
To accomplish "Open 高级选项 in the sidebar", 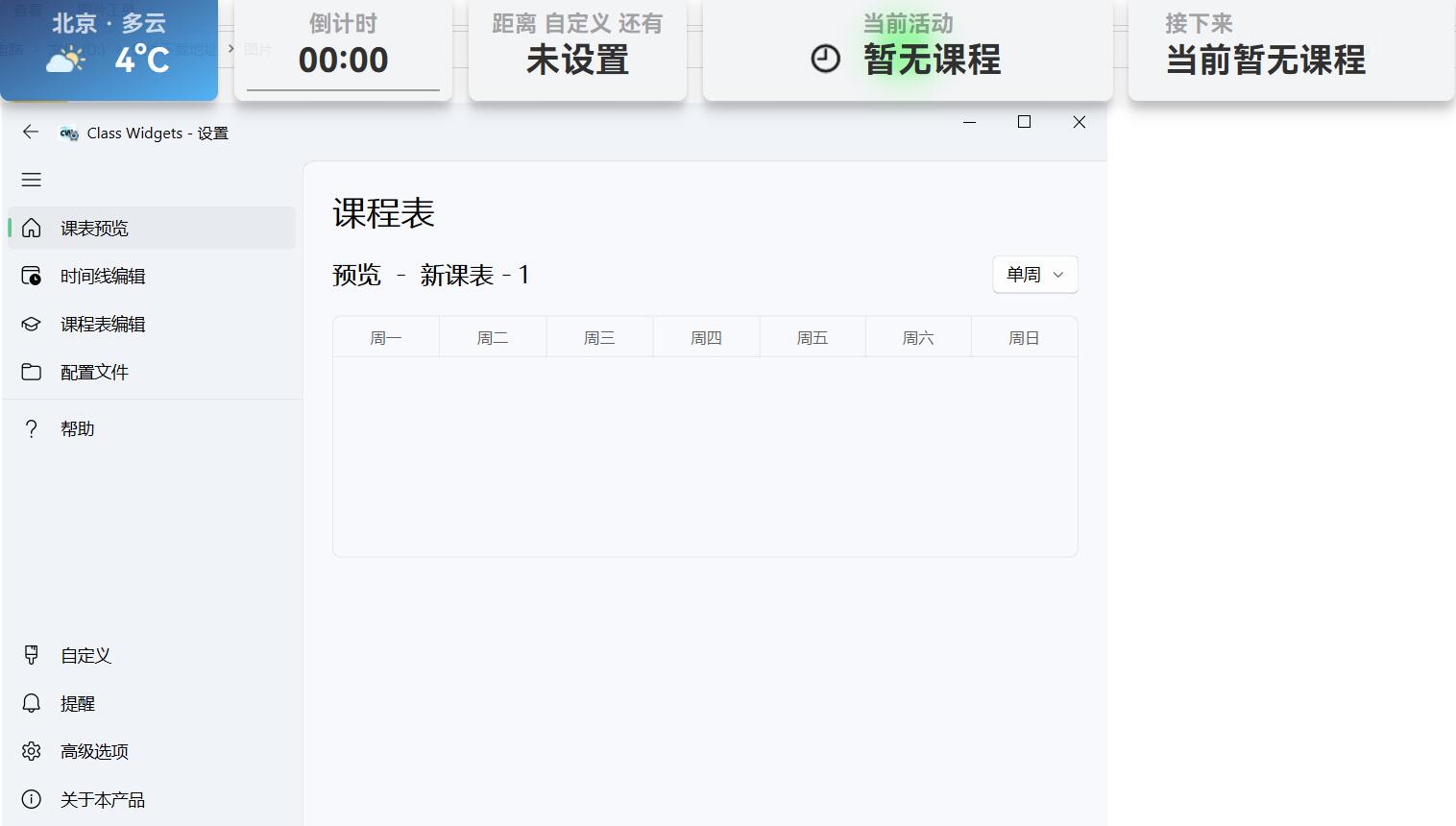I will [152, 751].
